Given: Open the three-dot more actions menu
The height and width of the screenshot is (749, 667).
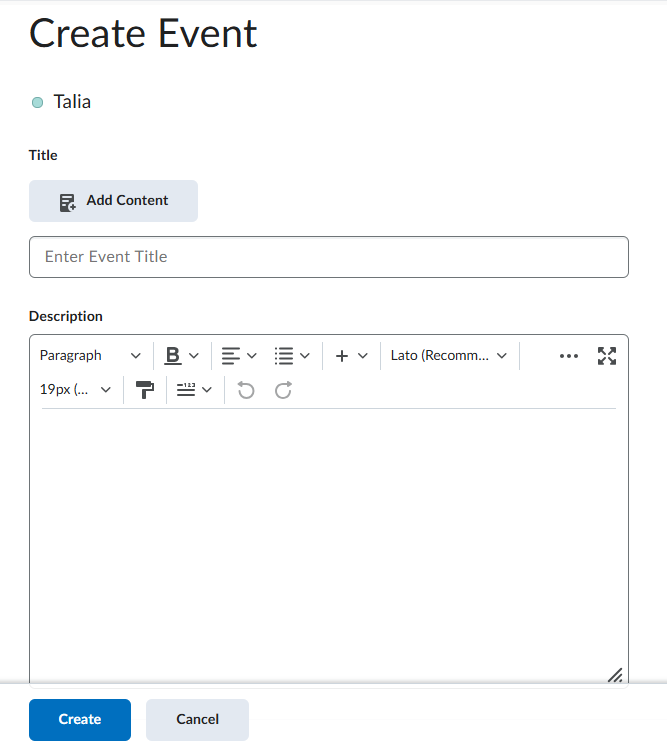Looking at the screenshot, I should (569, 356).
